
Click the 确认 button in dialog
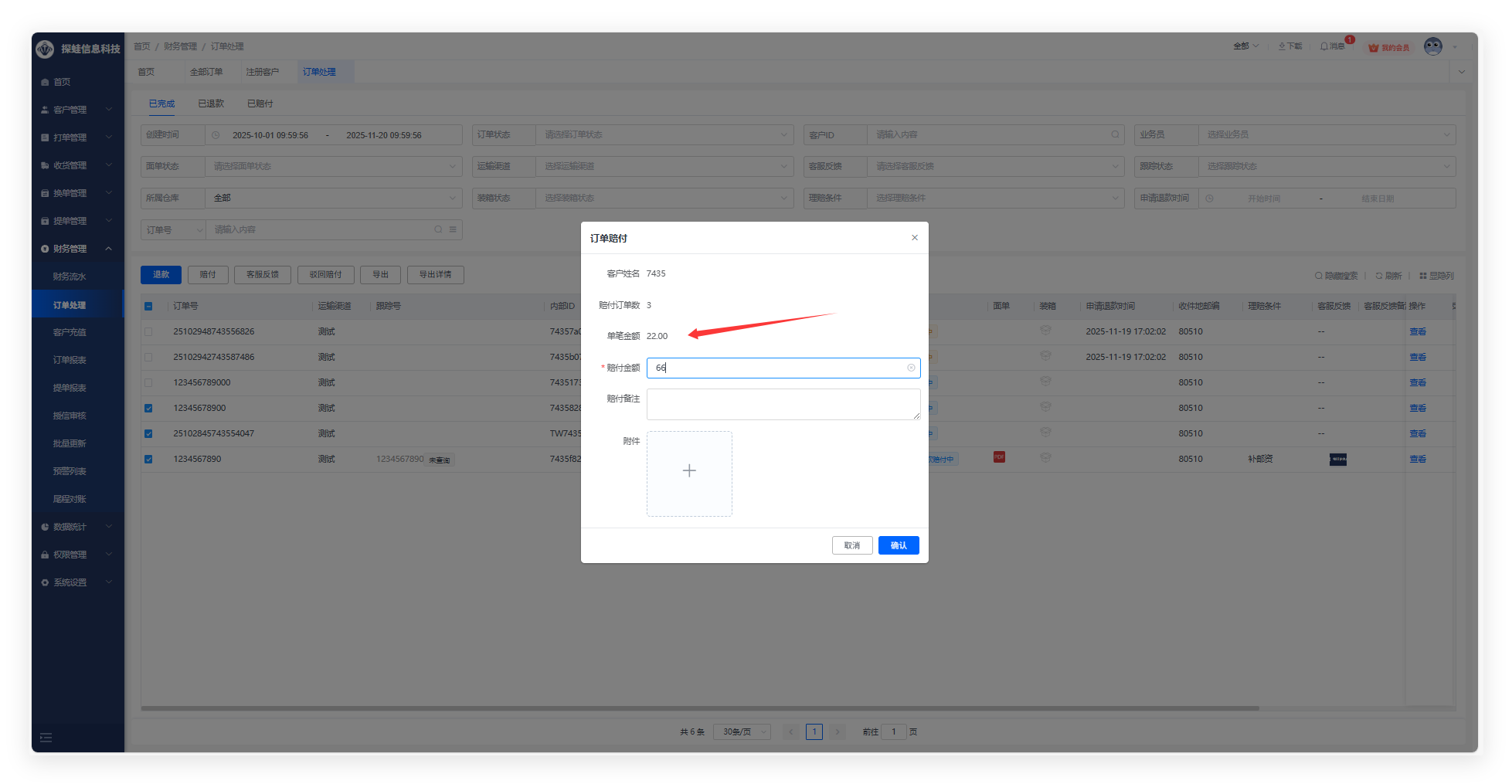click(898, 545)
